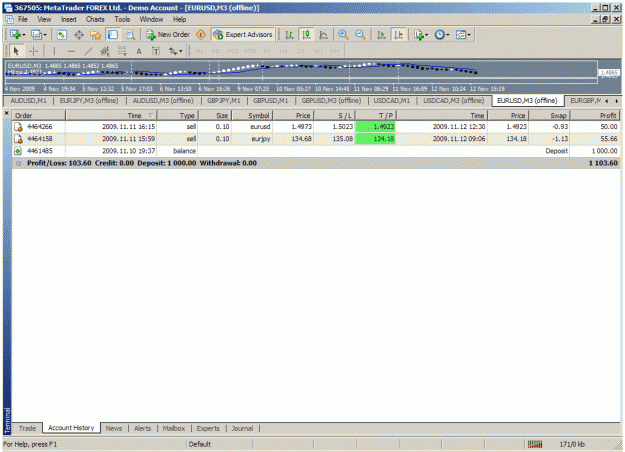Open the MetaEditor yellow diamond icon

(201, 35)
